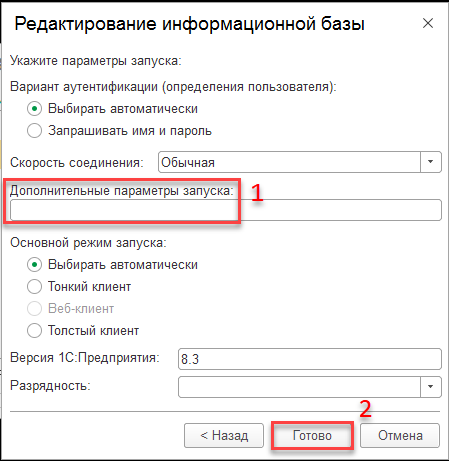Click inside the empty Разрядность combo box
Screen dimensions: 449x461
coord(299,387)
